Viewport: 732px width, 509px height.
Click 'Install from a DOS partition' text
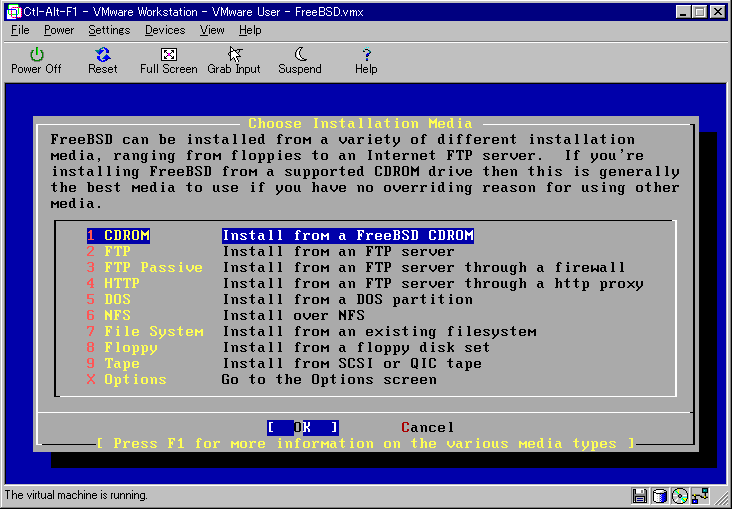(x=347, y=299)
